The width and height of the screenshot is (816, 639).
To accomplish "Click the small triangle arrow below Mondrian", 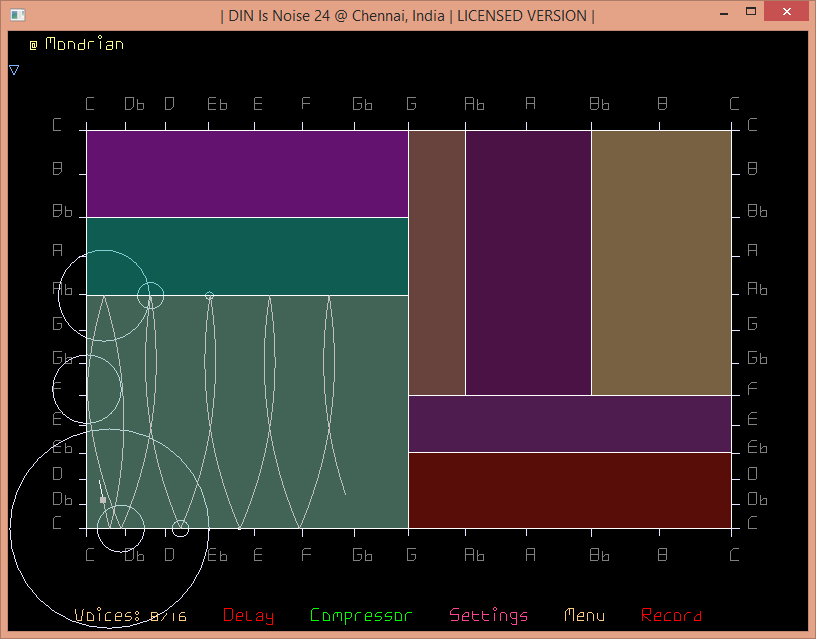I will pos(14,70).
